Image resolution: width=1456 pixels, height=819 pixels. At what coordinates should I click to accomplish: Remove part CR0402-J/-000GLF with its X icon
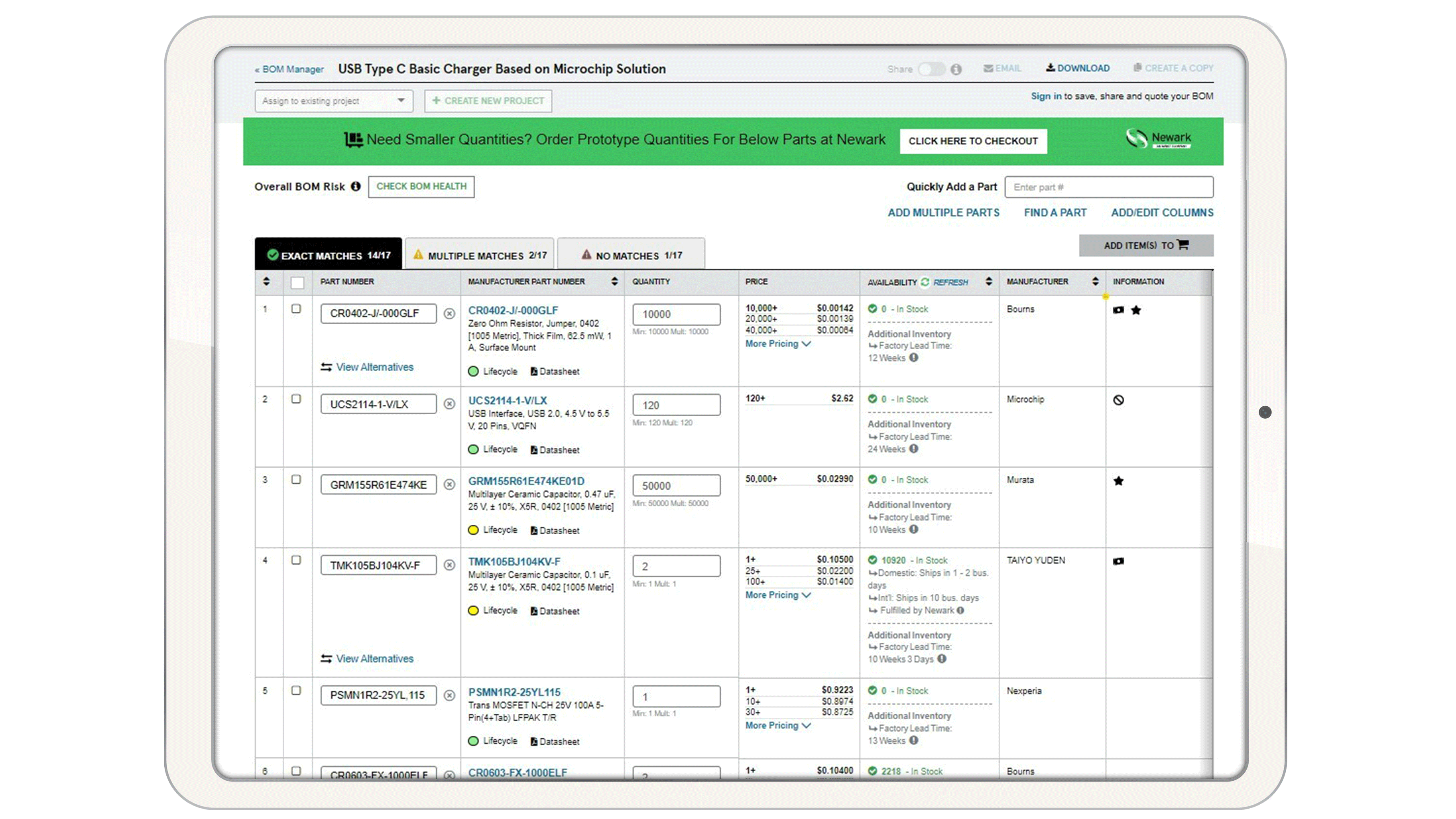pos(449,313)
